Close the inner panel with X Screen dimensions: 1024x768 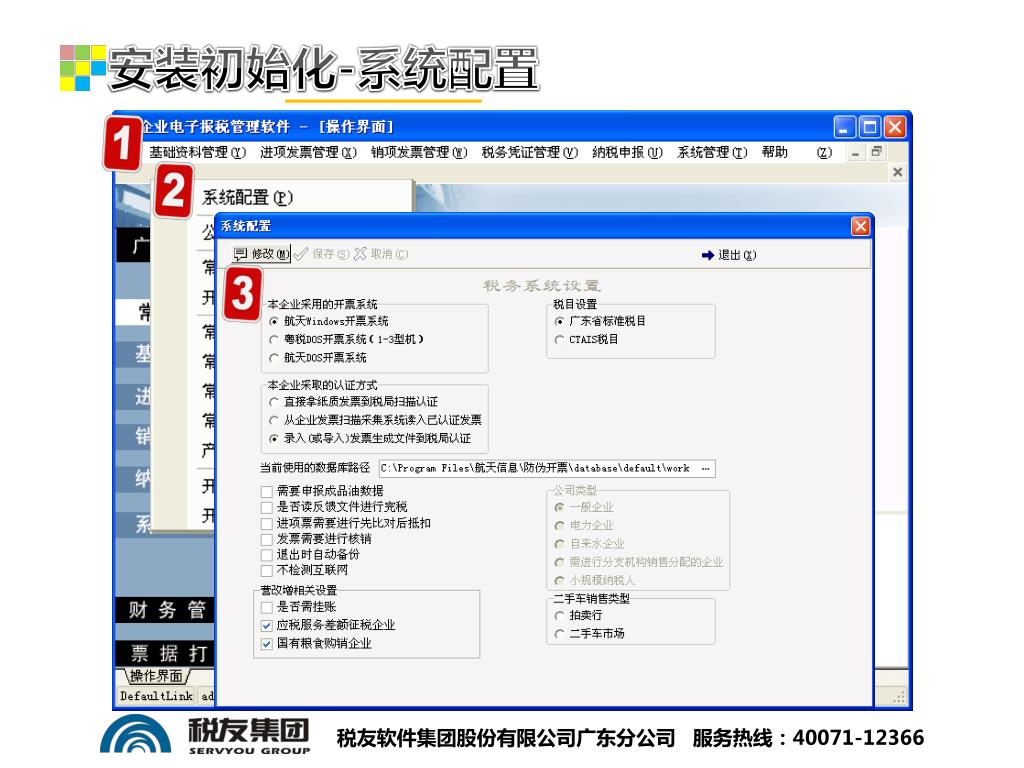897,172
